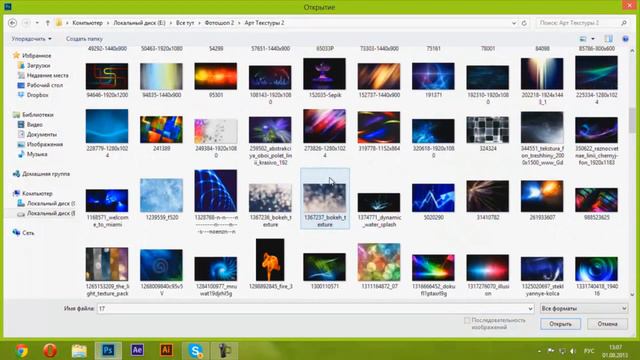
Task: Launch After Effects from the taskbar
Action: (137, 351)
